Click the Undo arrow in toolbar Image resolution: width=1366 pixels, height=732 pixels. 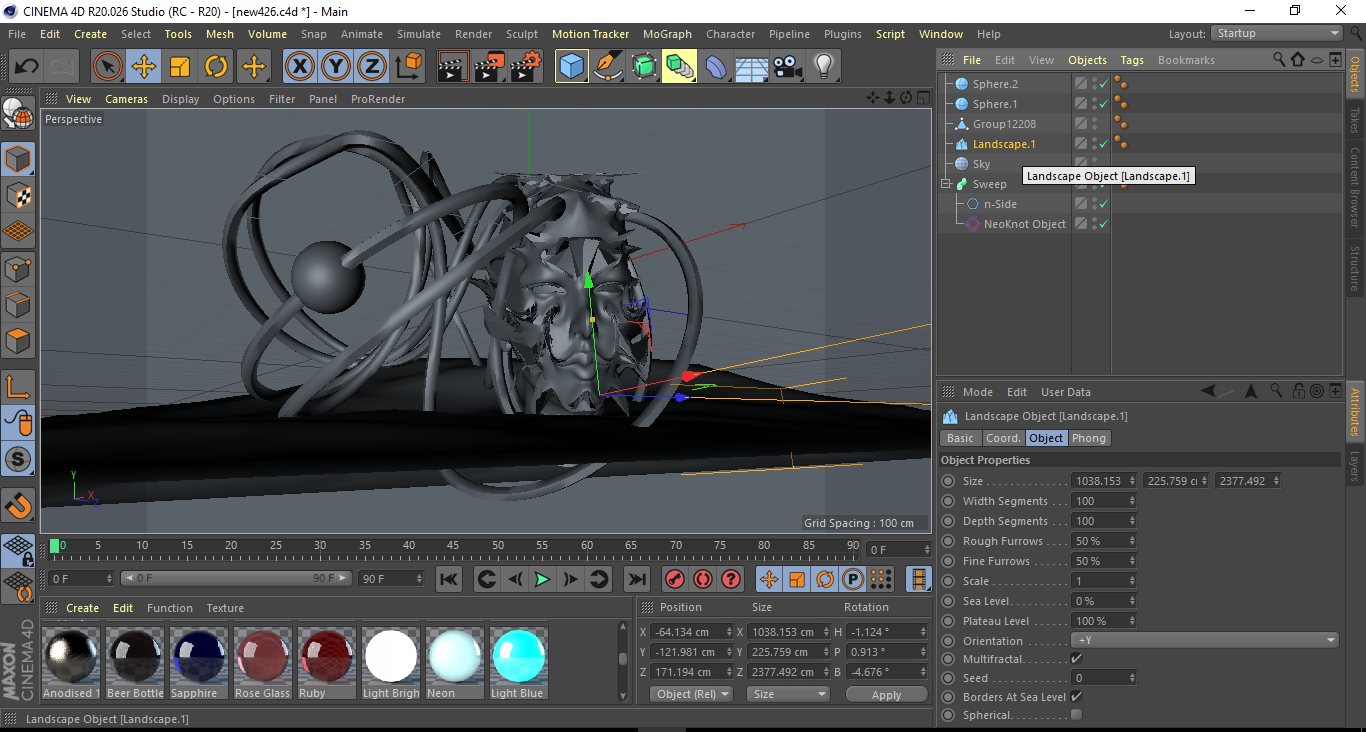(27, 67)
